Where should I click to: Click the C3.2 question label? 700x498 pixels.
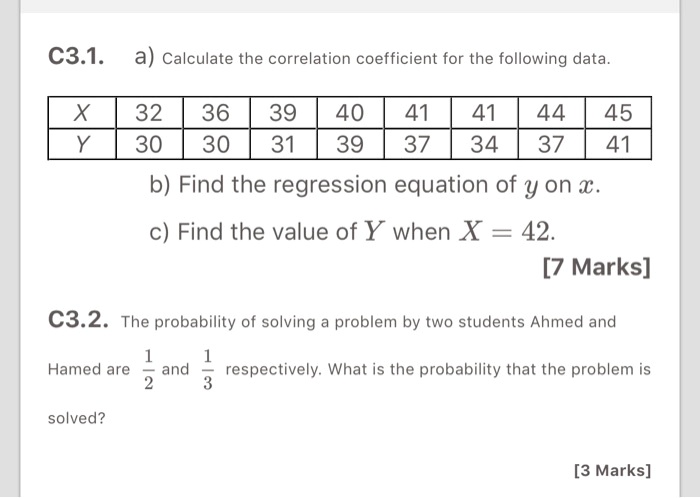77,321
